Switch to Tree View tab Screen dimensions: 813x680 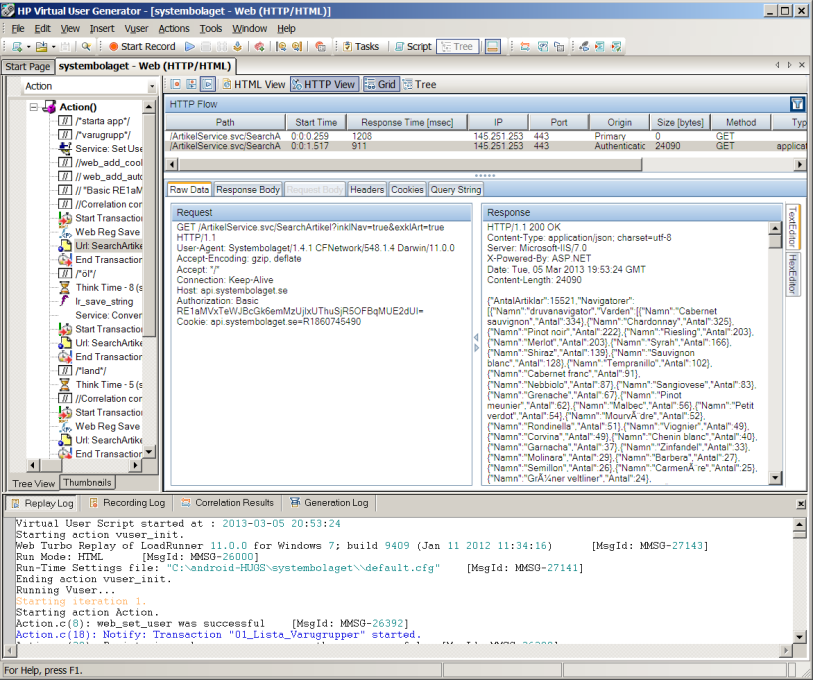click(33, 483)
